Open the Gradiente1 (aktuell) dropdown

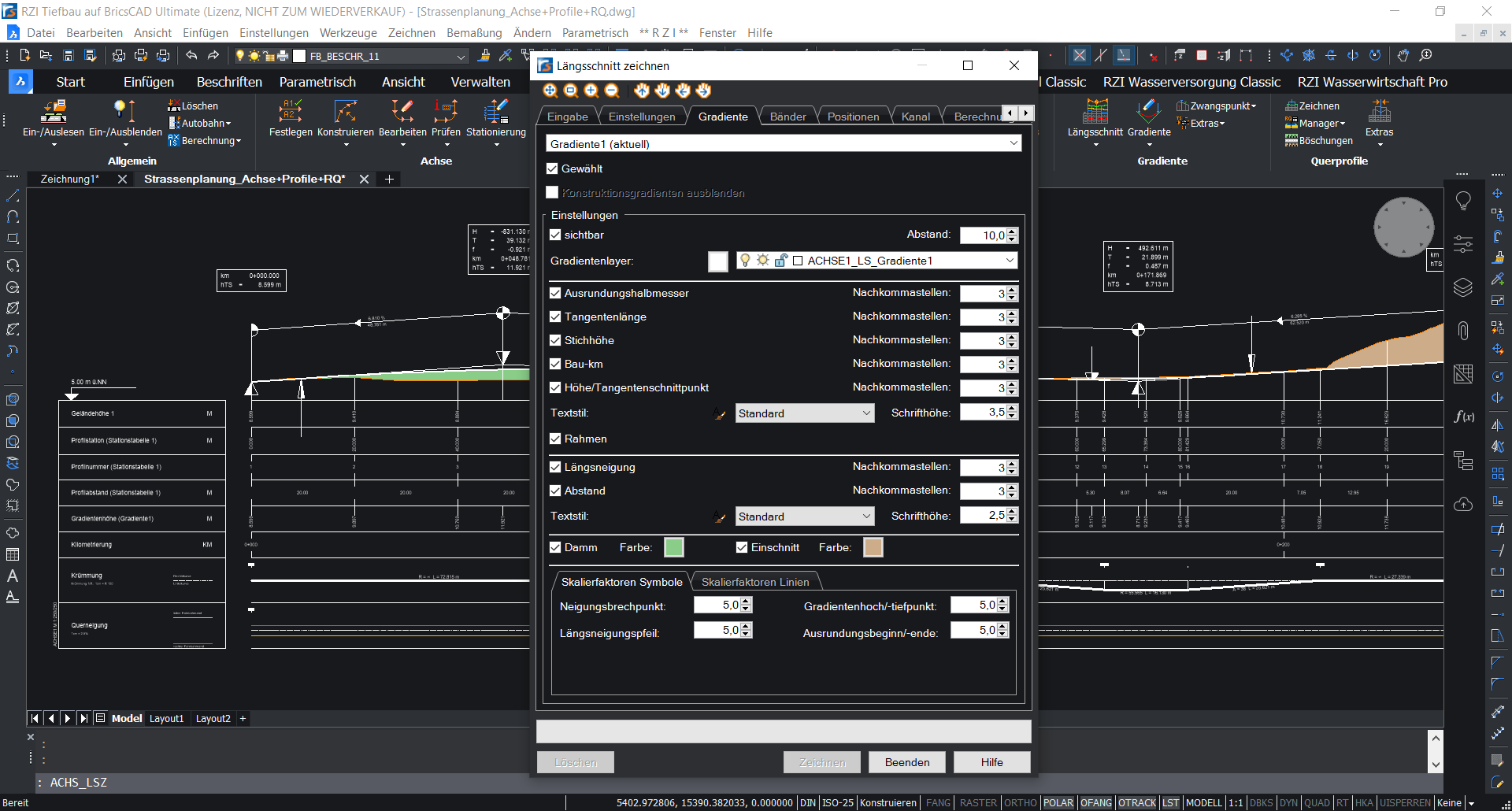pos(784,143)
